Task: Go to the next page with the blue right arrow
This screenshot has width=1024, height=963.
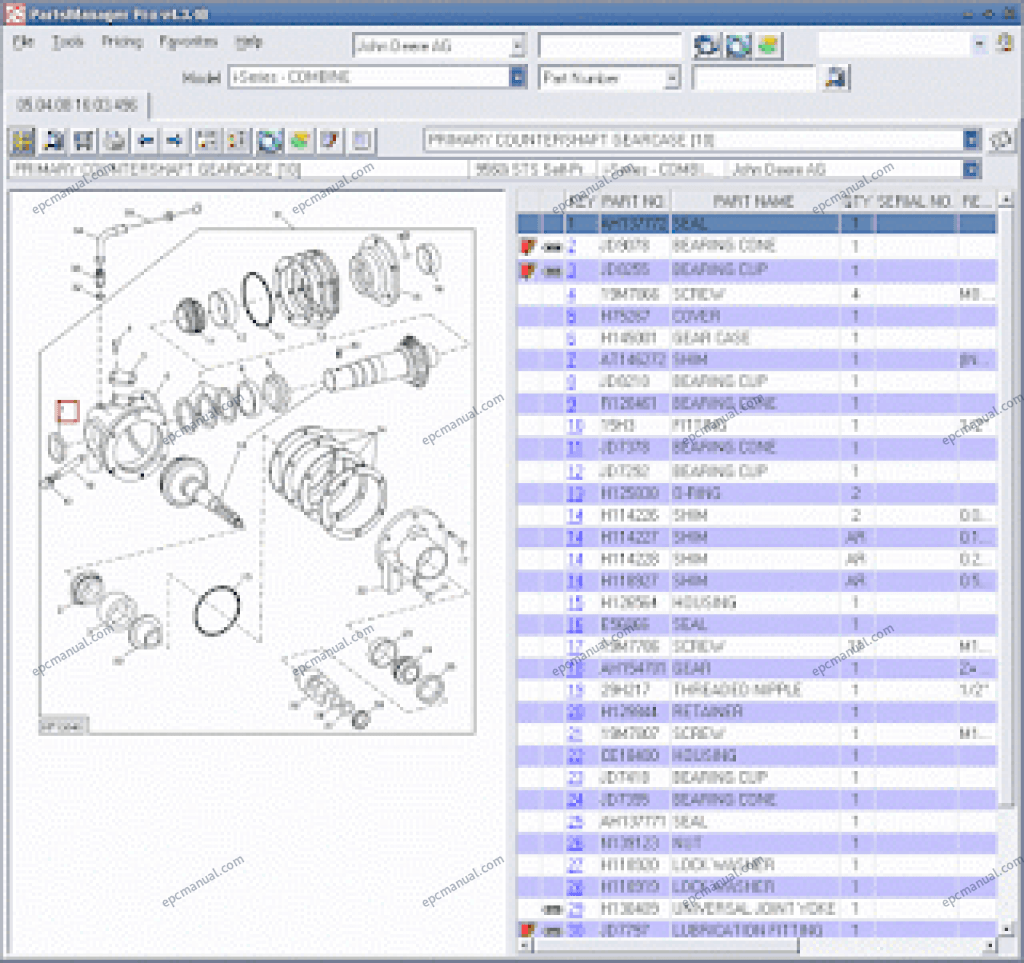Action: click(174, 140)
